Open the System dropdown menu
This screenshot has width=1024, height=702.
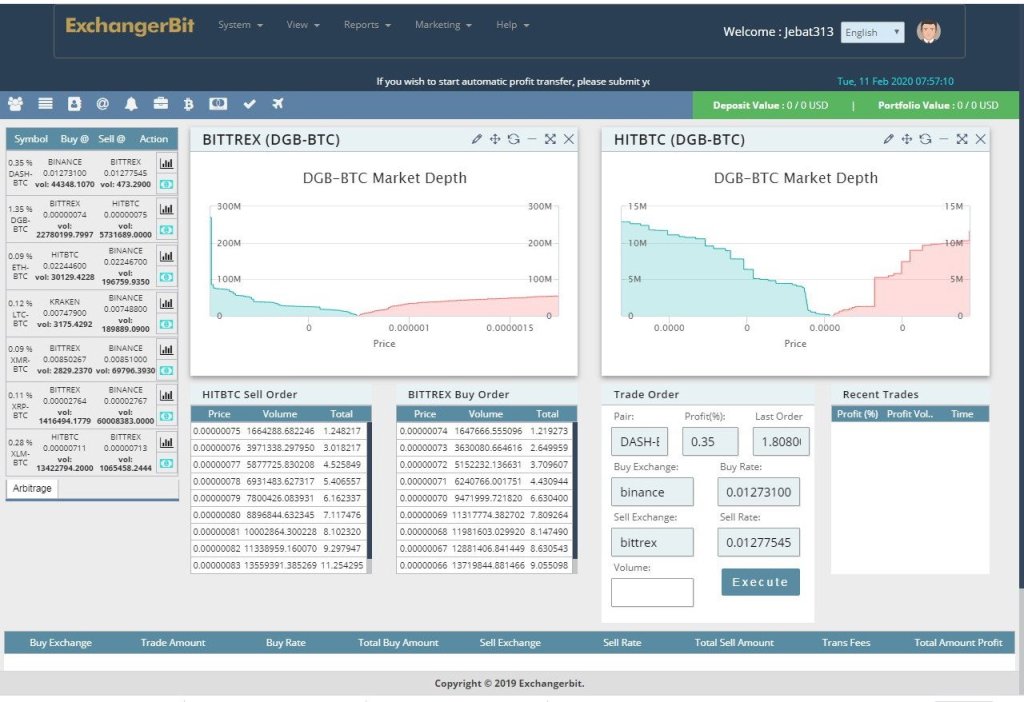coord(240,25)
